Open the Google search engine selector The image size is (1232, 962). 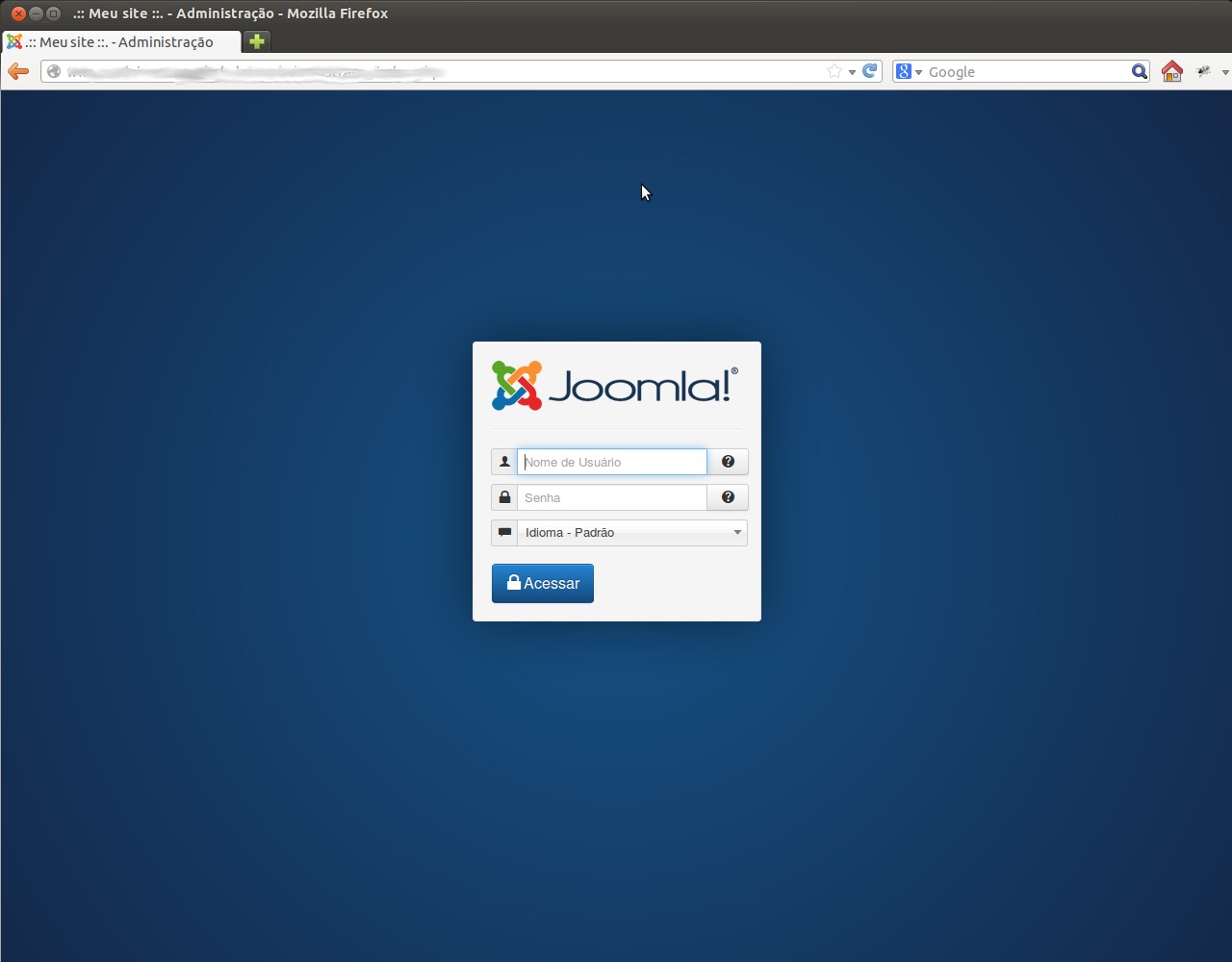(909, 71)
